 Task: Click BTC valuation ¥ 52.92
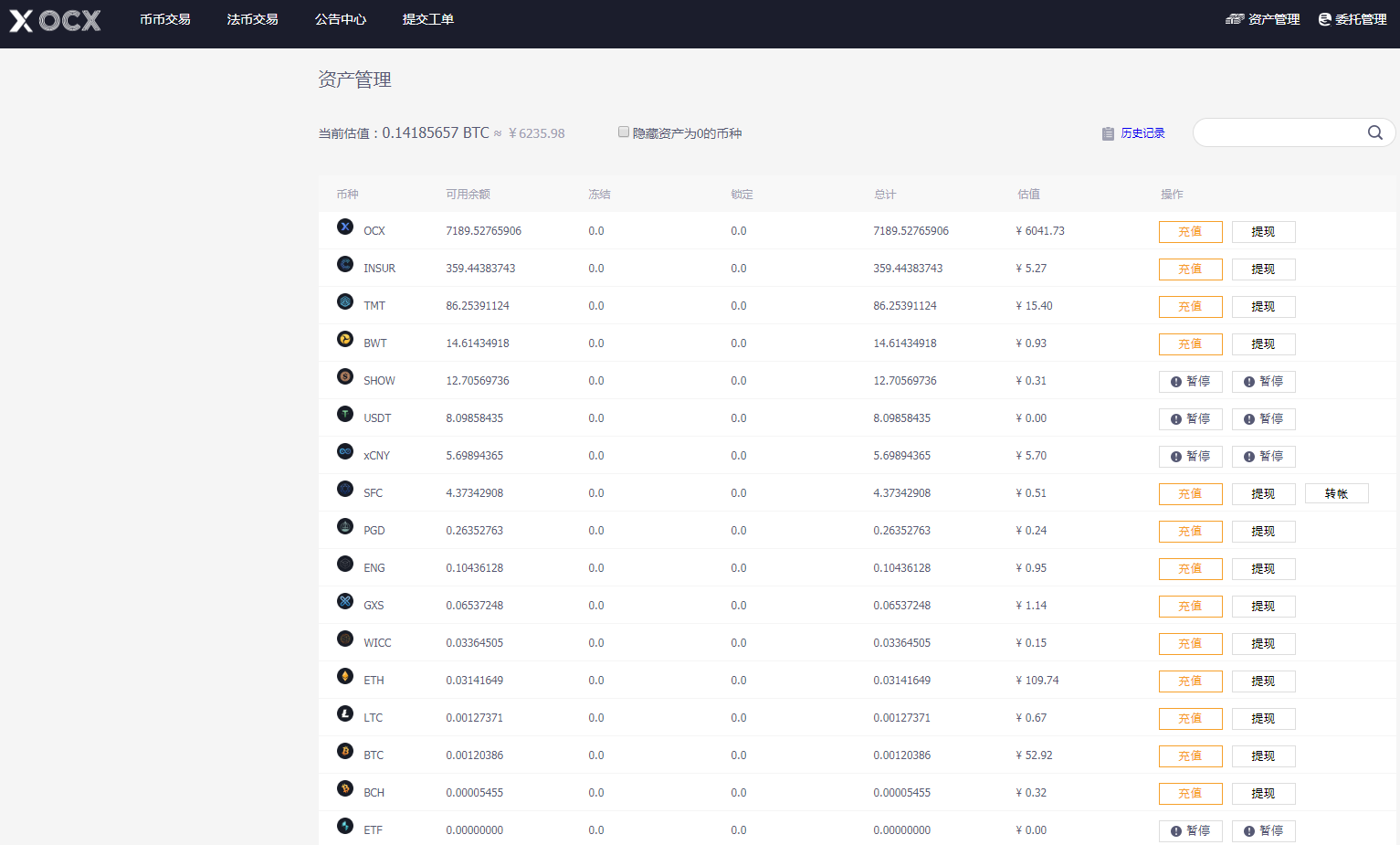pos(1034,755)
